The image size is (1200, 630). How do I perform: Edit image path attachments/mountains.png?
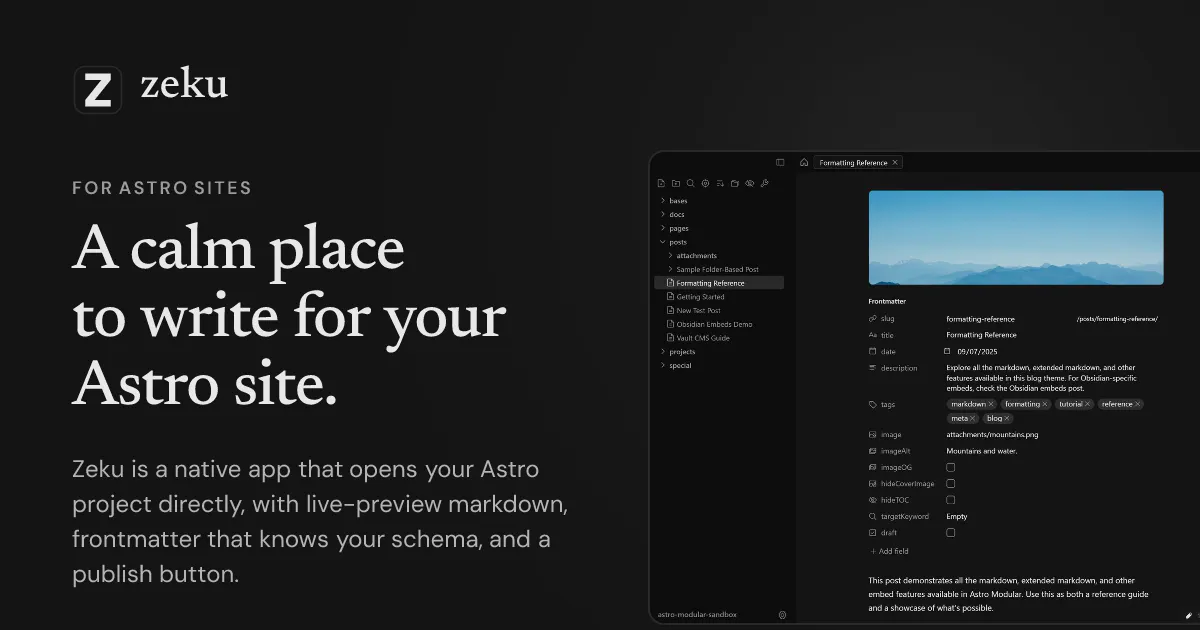[992, 435]
